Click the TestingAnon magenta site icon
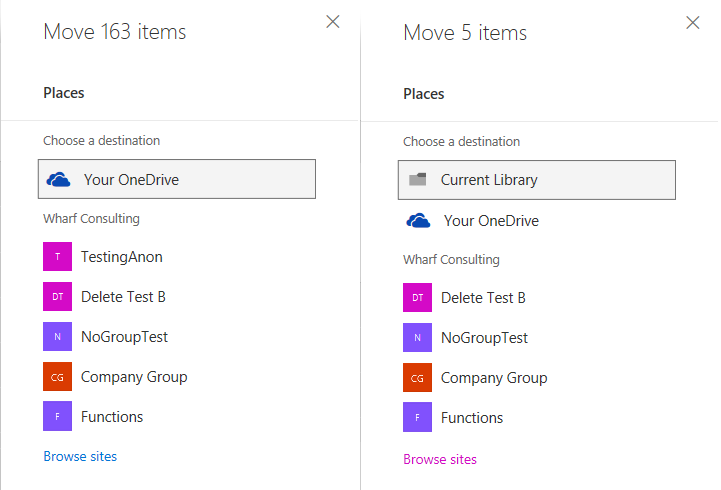 (x=58, y=257)
